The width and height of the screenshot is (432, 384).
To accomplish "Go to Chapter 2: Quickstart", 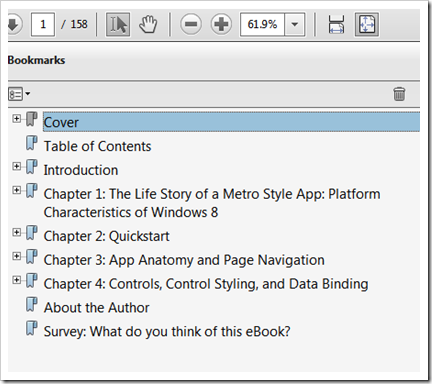I will pos(107,236).
